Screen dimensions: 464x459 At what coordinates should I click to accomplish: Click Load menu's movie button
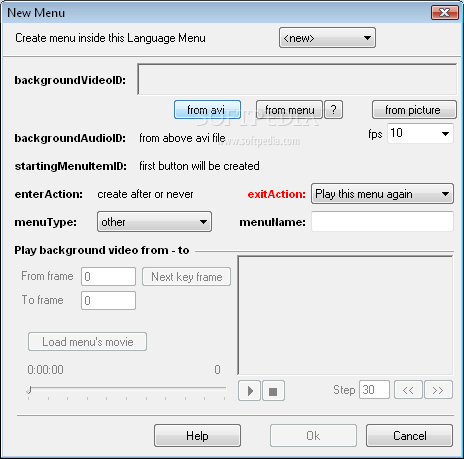pyautogui.click(x=87, y=342)
